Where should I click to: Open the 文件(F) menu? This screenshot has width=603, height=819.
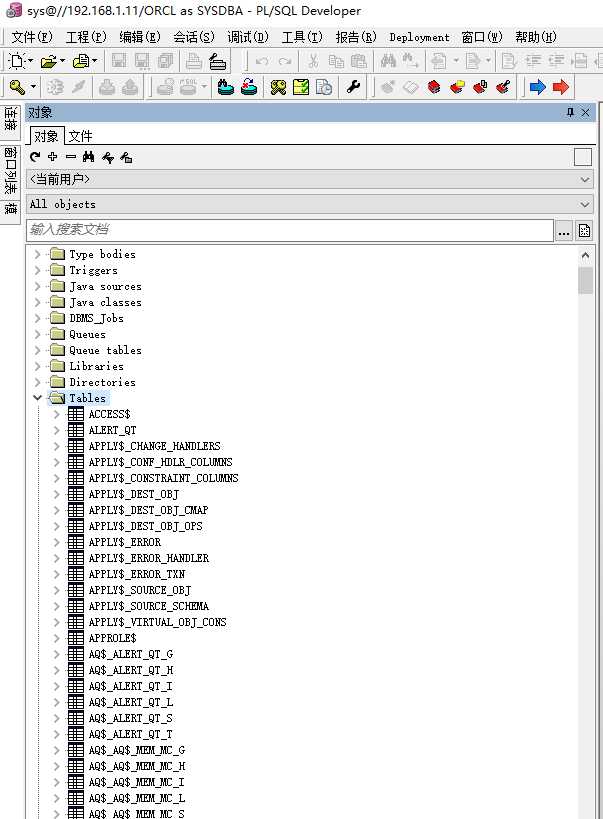32,37
